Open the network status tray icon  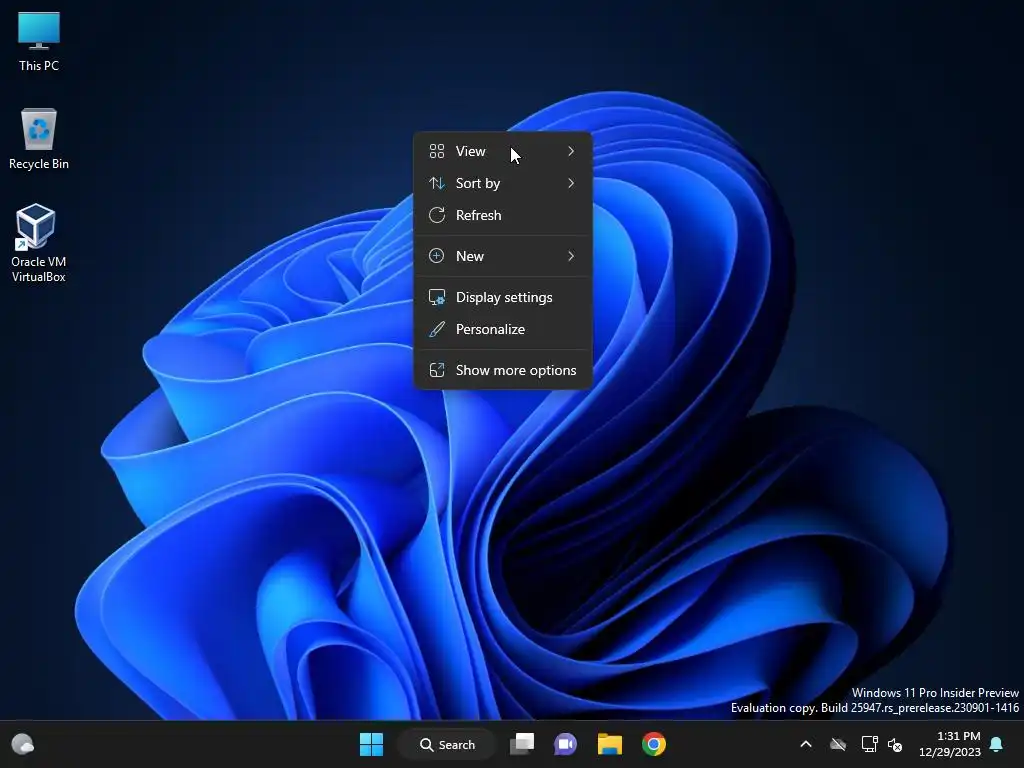point(869,744)
